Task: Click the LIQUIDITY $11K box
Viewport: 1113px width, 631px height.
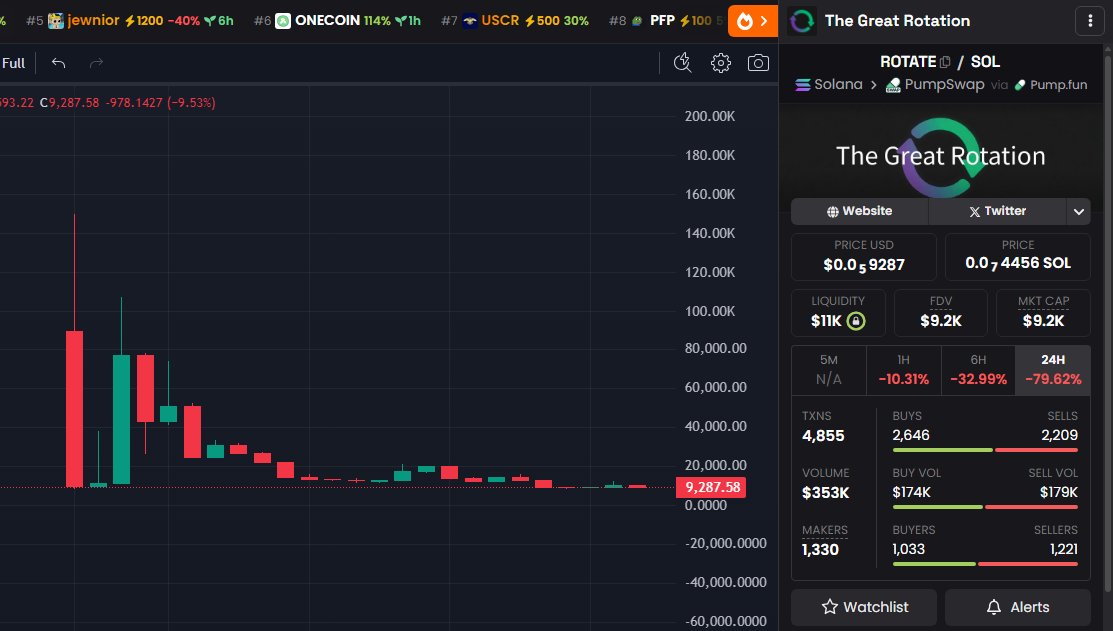Action: pos(838,313)
